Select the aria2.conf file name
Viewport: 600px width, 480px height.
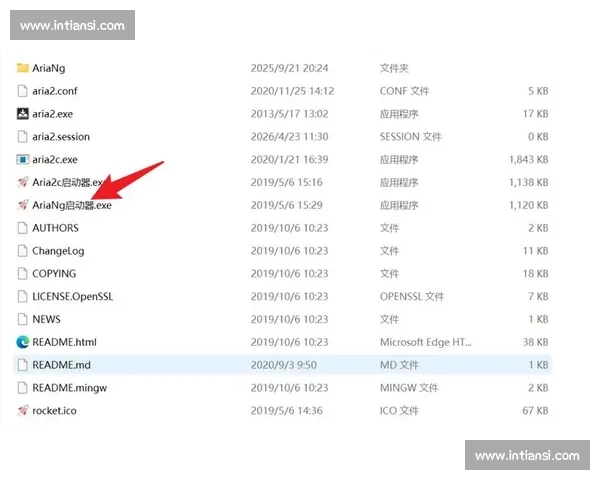click(55, 91)
